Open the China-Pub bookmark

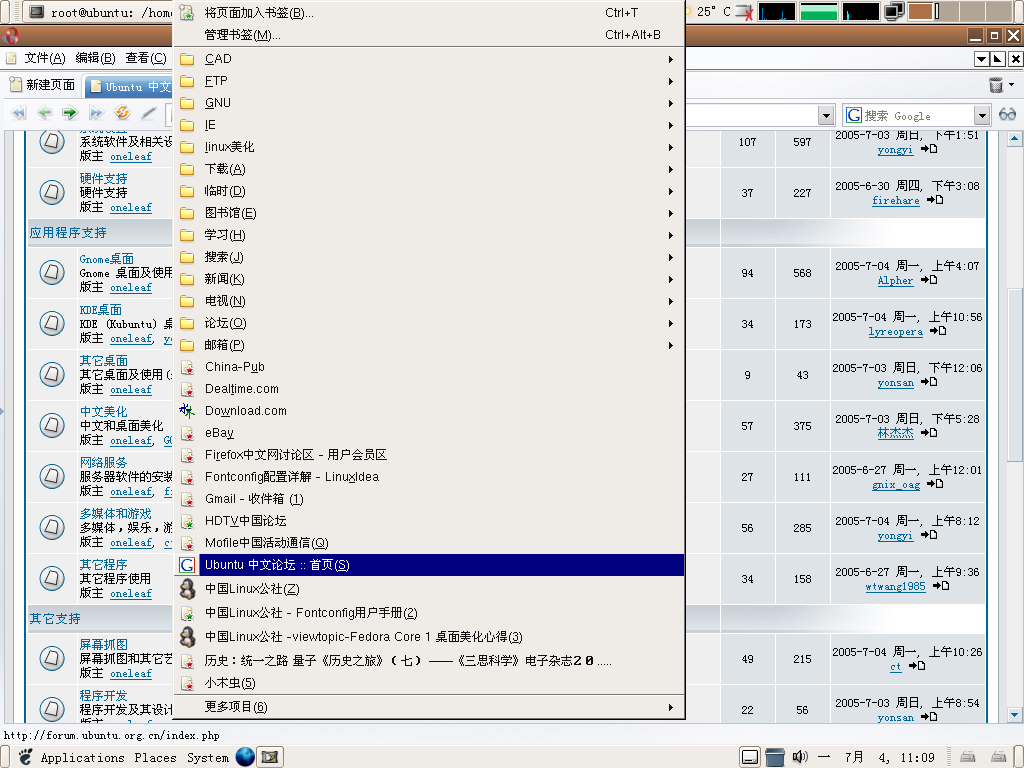430,367
